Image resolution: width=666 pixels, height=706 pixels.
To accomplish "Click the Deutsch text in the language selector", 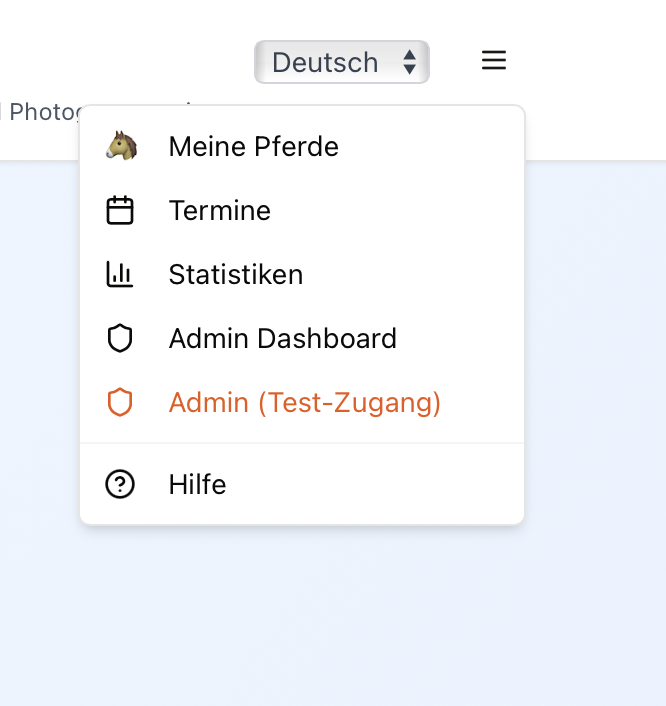I will point(324,62).
